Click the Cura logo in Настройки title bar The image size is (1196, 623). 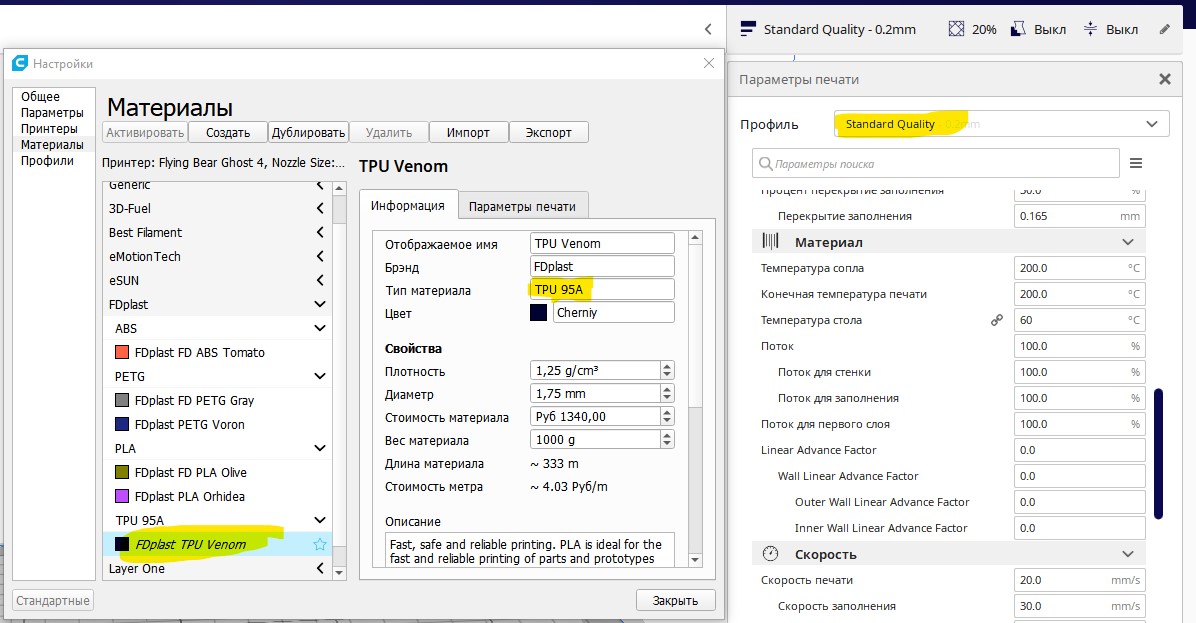(x=20, y=63)
